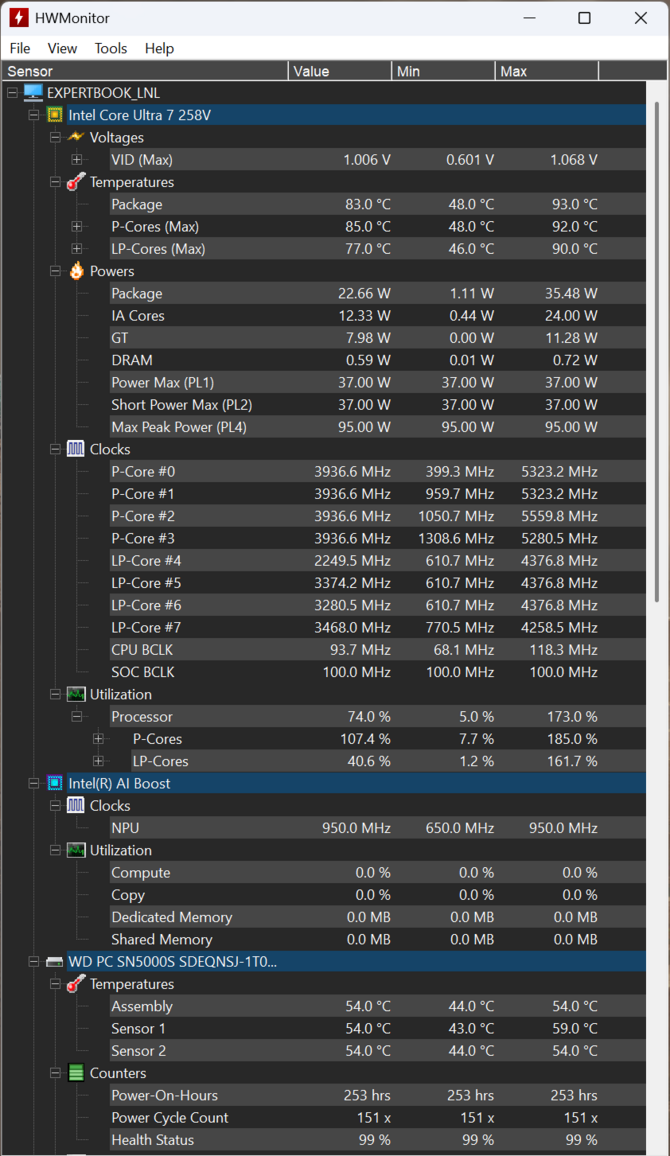The width and height of the screenshot is (670, 1156).
Task: Click the CPU Temperatures thermometer icon
Action: (76, 181)
